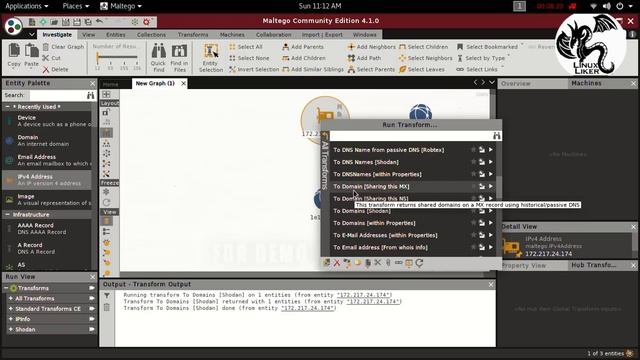This screenshot has width=640, height=360.
Task: Click the list view icon under View
Action: (x=107, y=231)
